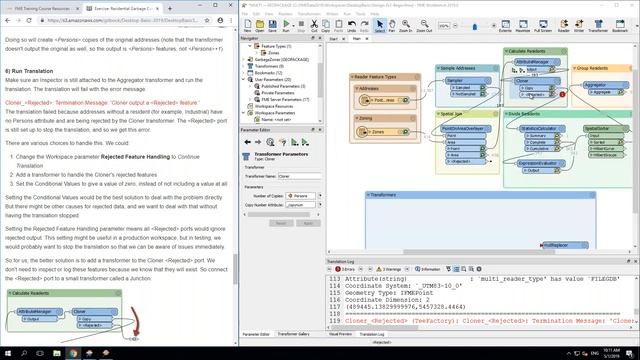Select Private Parameters in the Navigator
Image resolution: width=640 pixels, height=360 pixels.
pyautogui.click(x=278, y=93)
